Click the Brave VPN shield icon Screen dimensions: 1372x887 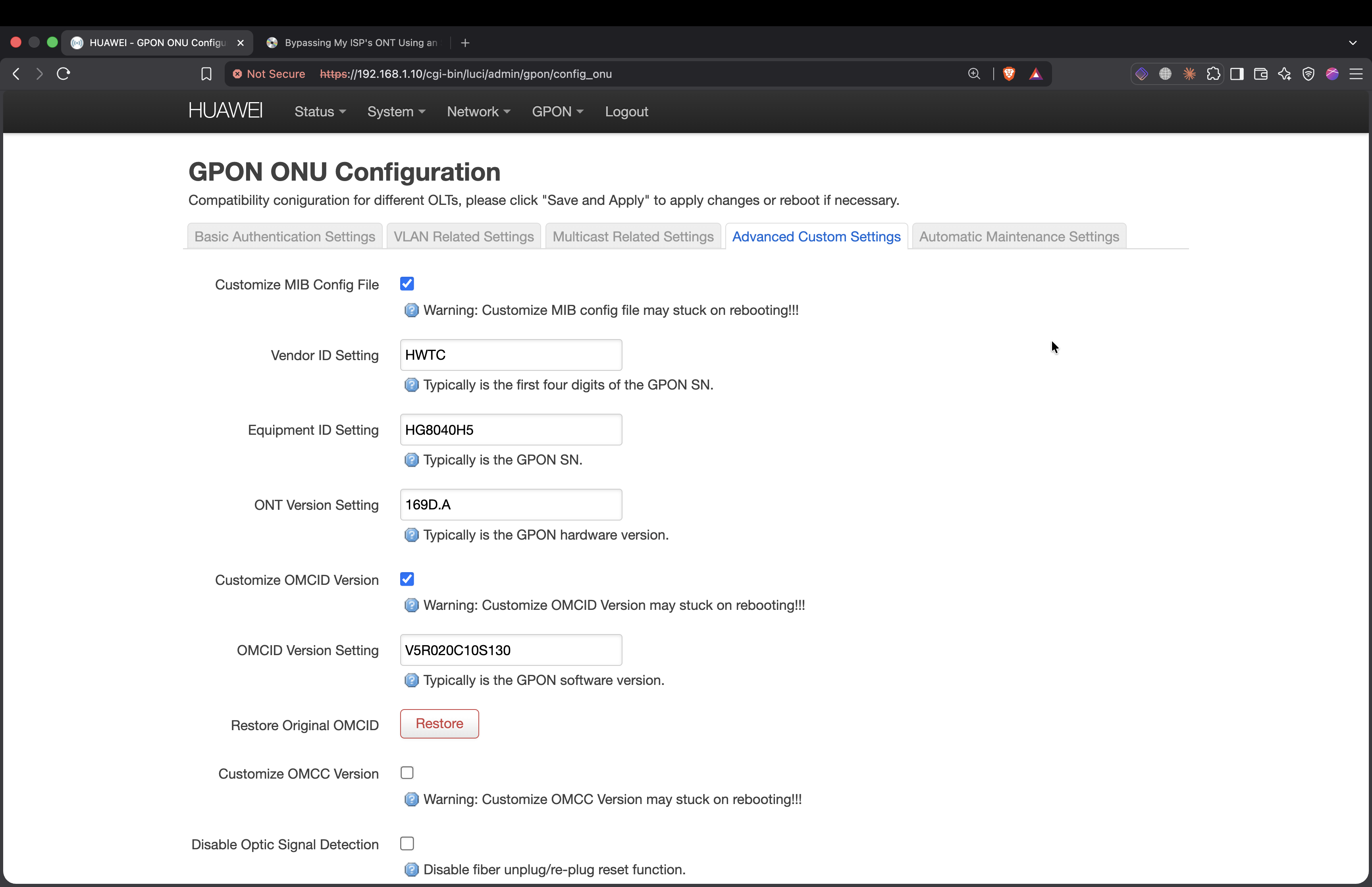click(1308, 74)
